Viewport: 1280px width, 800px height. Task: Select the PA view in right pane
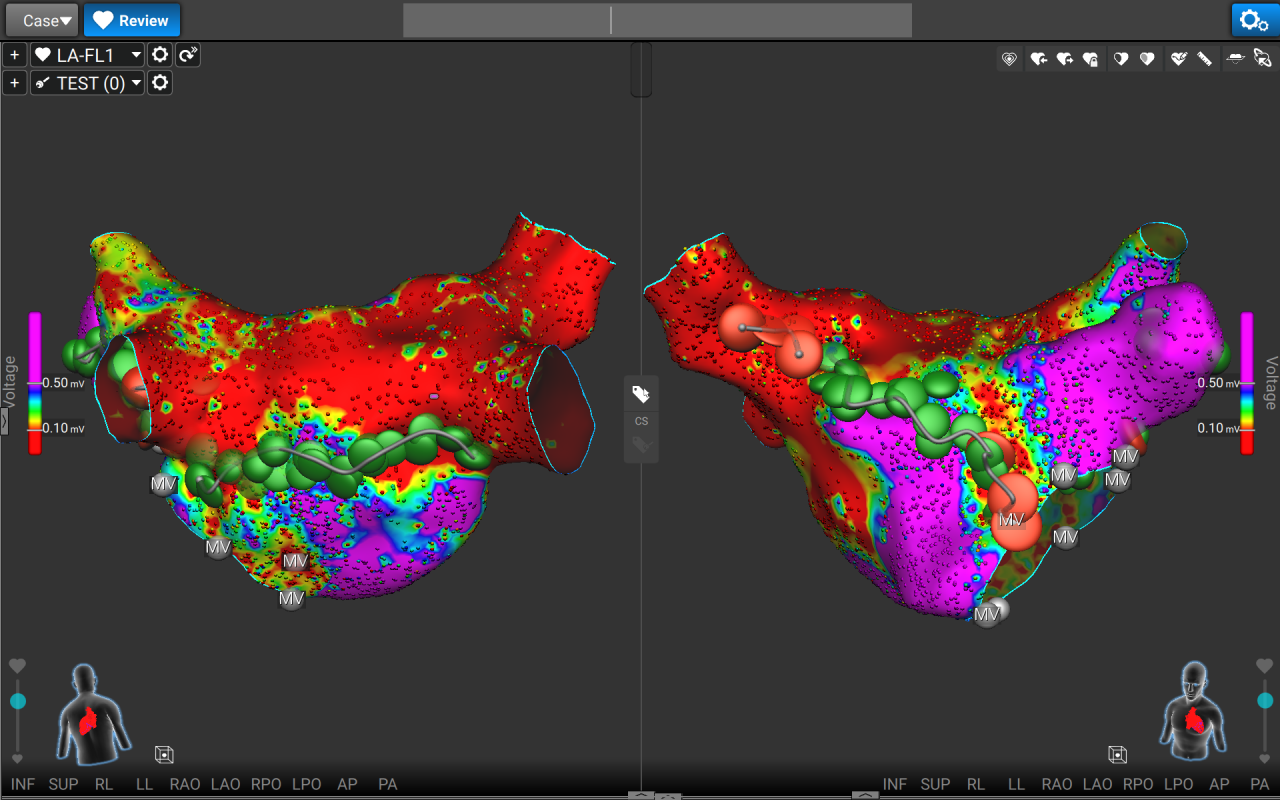click(x=1260, y=784)
